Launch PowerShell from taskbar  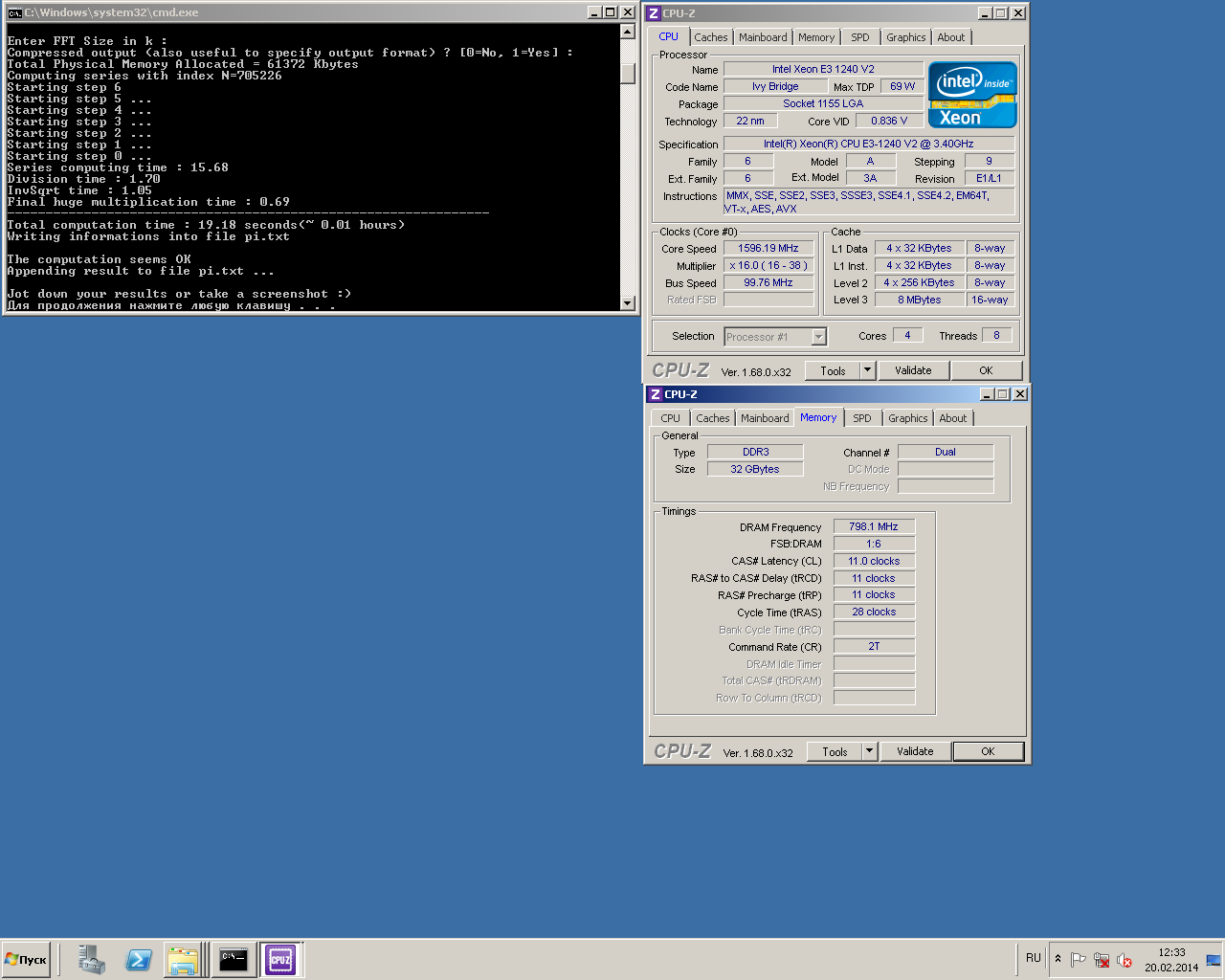(x=138, y=960)
